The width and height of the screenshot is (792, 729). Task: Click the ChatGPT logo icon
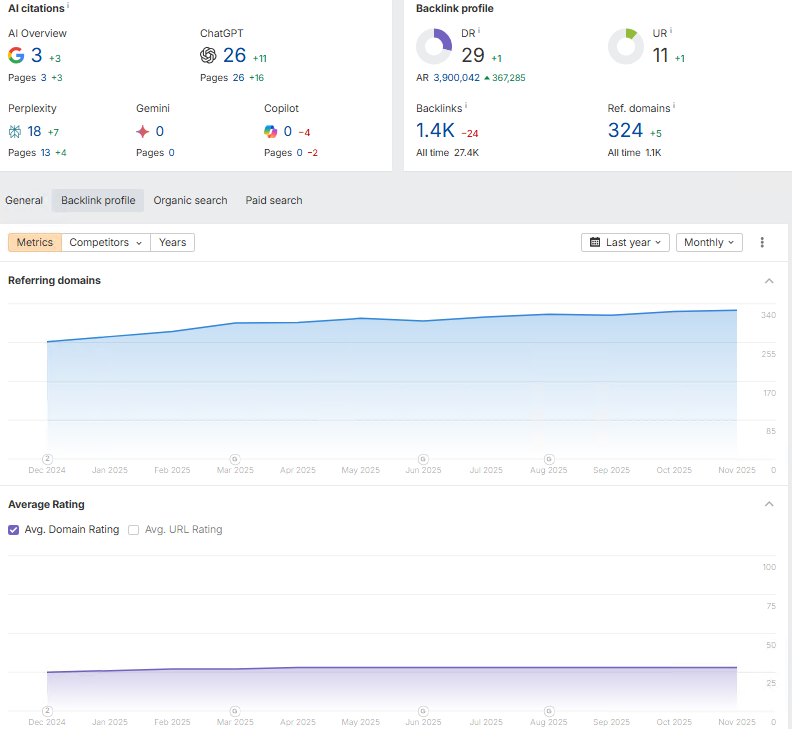click(x=208, y=55)
